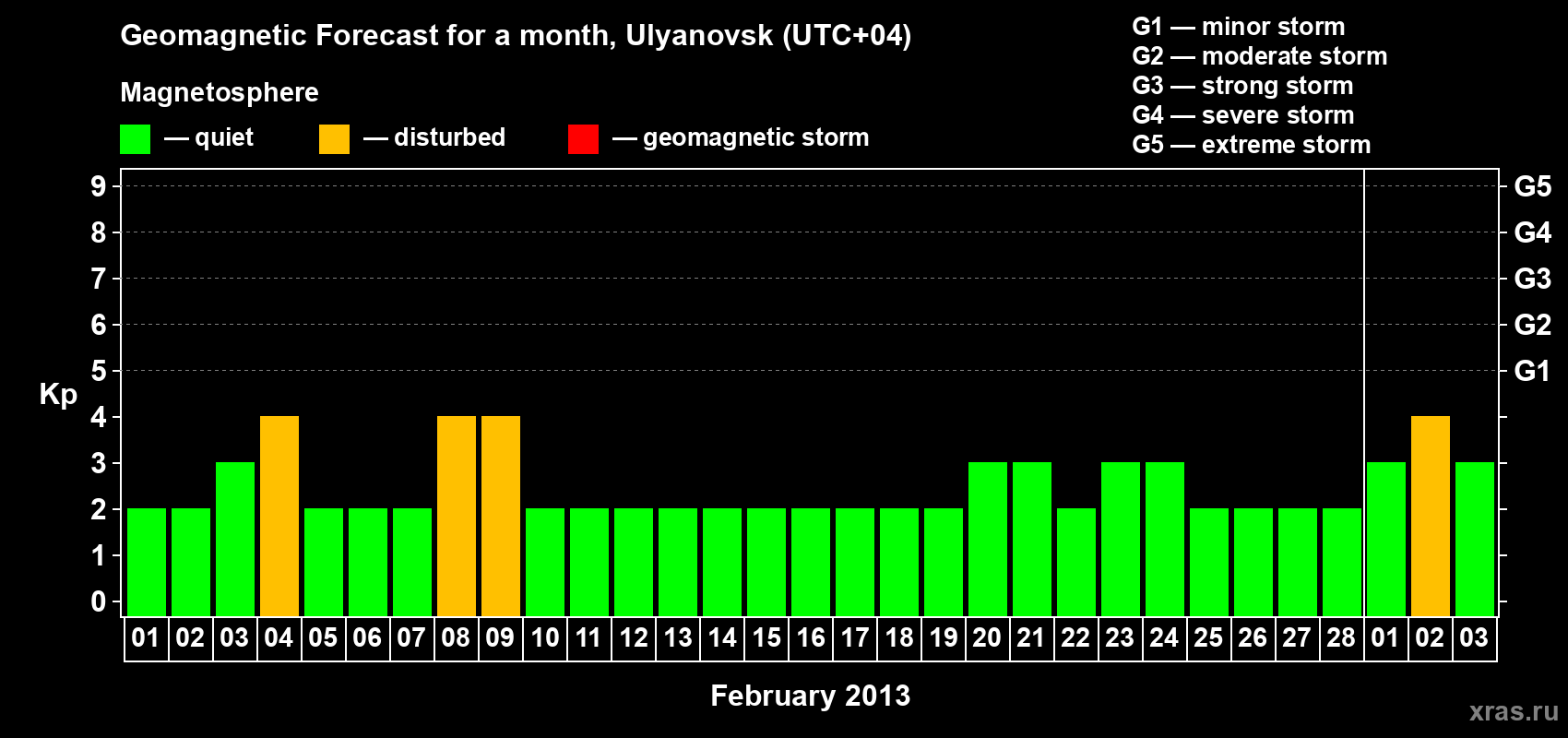Click the '— geomagnetic storm' legend label
The image size is (1568, 738).
point(741,137)
